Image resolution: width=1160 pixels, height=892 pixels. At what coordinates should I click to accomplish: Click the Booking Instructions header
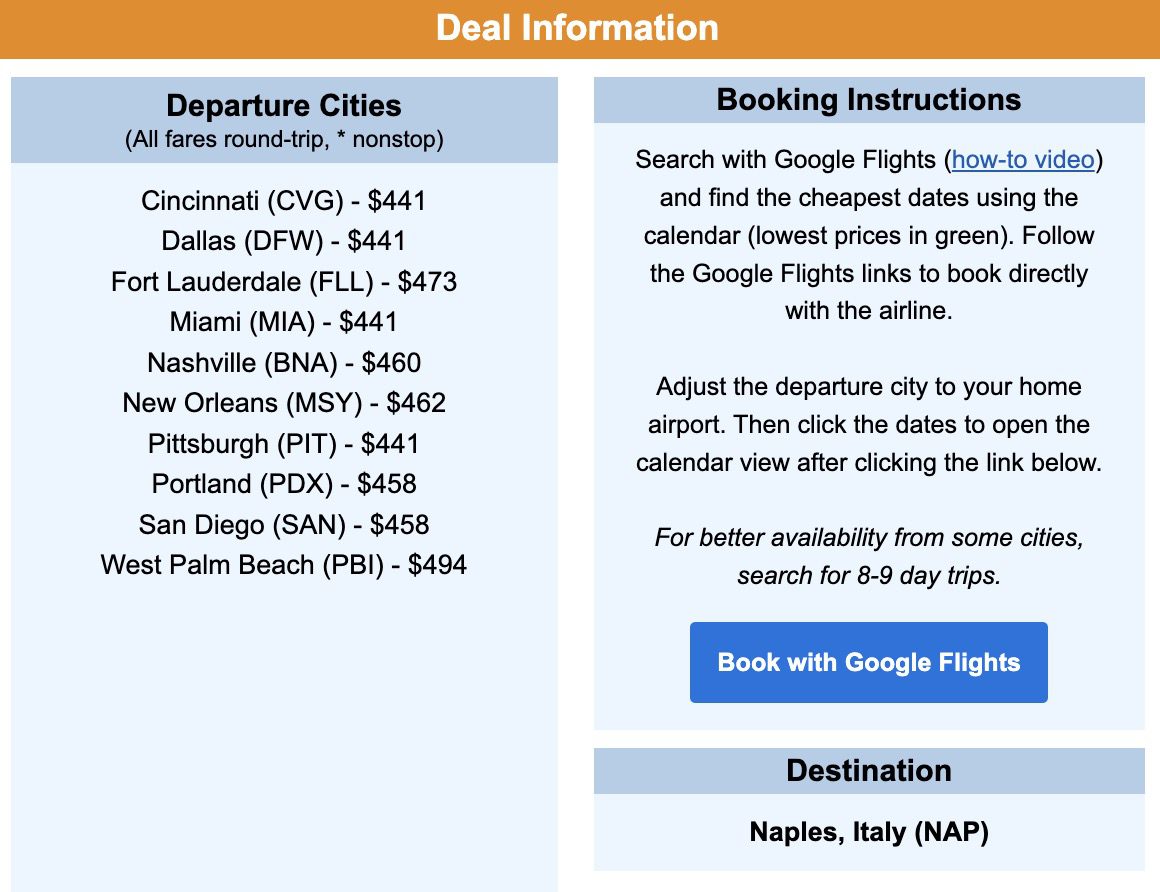point(868,99)
